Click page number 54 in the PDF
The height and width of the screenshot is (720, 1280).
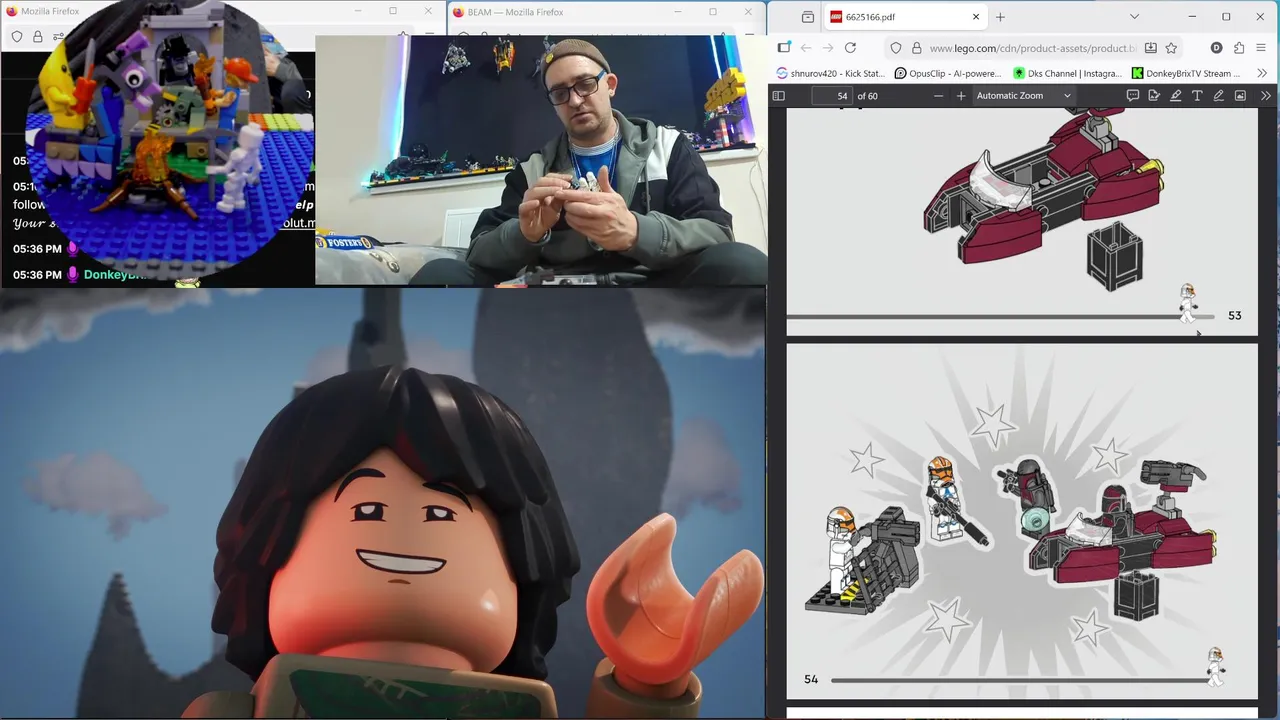(811, 680)
